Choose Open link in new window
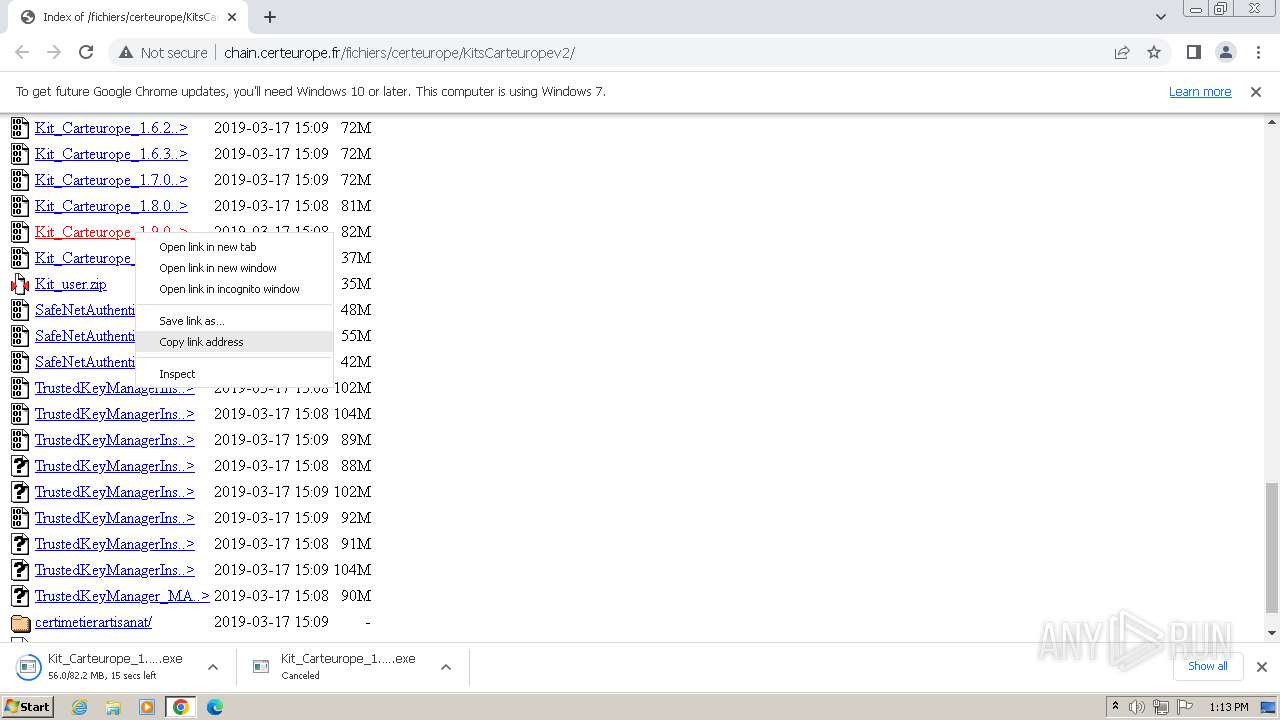 pyautogui.click(x=234, y=268)
